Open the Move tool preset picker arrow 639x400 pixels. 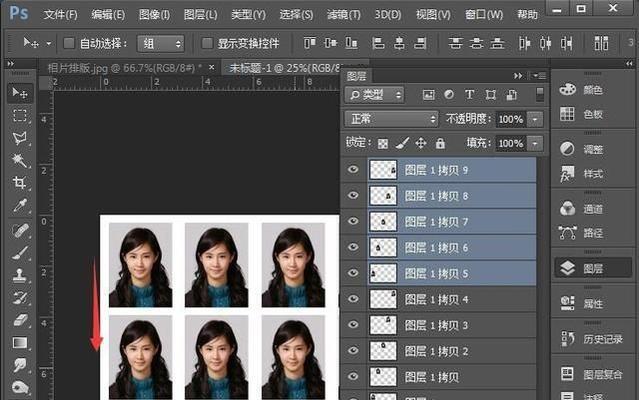pyautogui.click(x=48, y=43)
